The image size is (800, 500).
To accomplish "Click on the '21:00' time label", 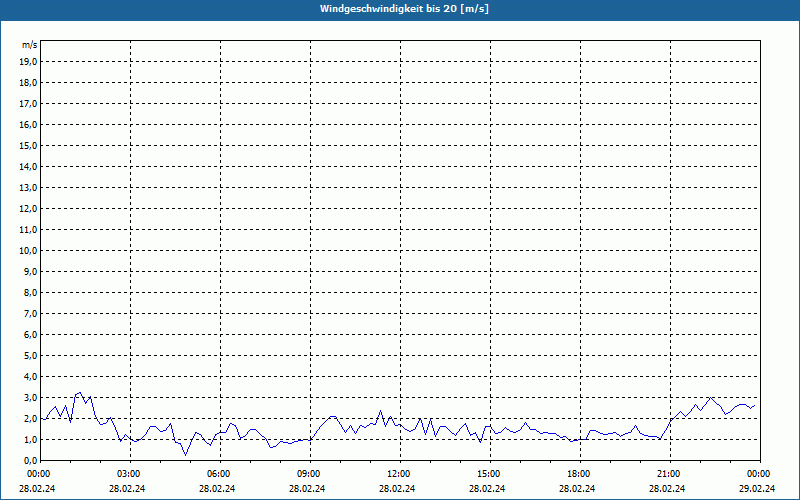I will click(x=670, y=474).
